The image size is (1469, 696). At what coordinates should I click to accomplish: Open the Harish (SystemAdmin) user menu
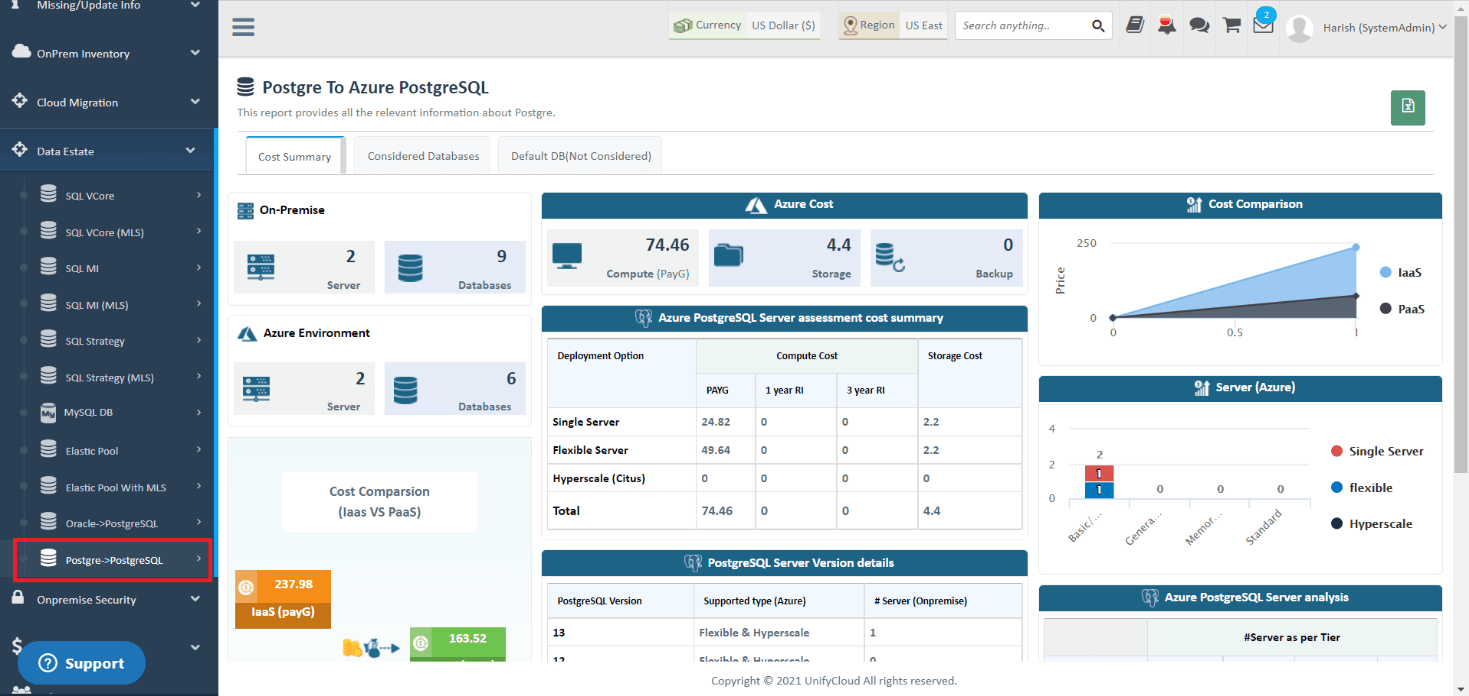click(x=1385, y=28)
